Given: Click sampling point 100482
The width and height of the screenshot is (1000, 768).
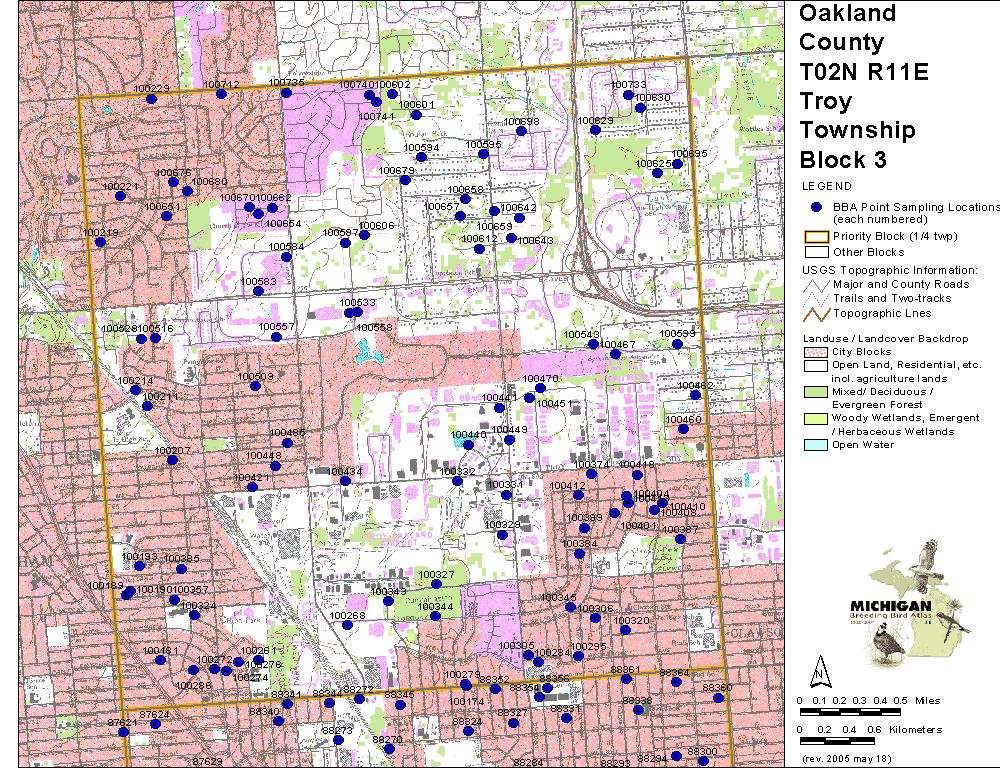Looking at the screenshot, I should 696,396.
